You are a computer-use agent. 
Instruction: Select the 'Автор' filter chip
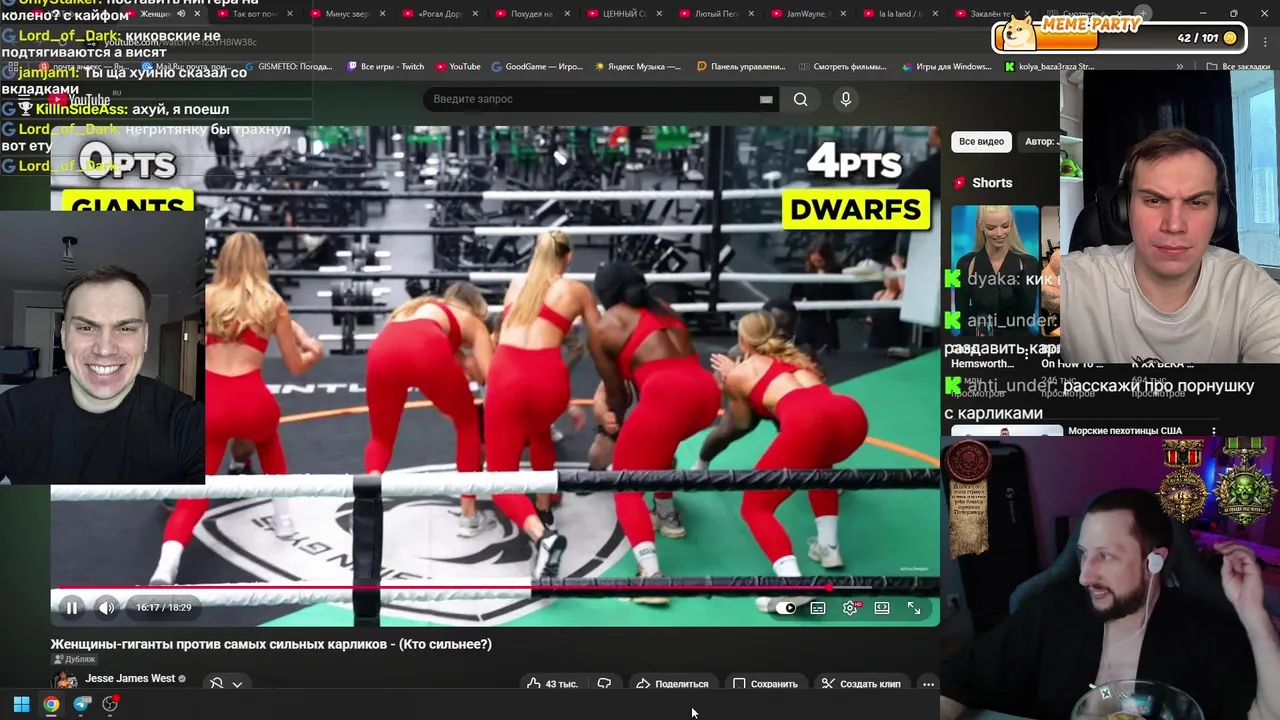(x=1040, y=141)
